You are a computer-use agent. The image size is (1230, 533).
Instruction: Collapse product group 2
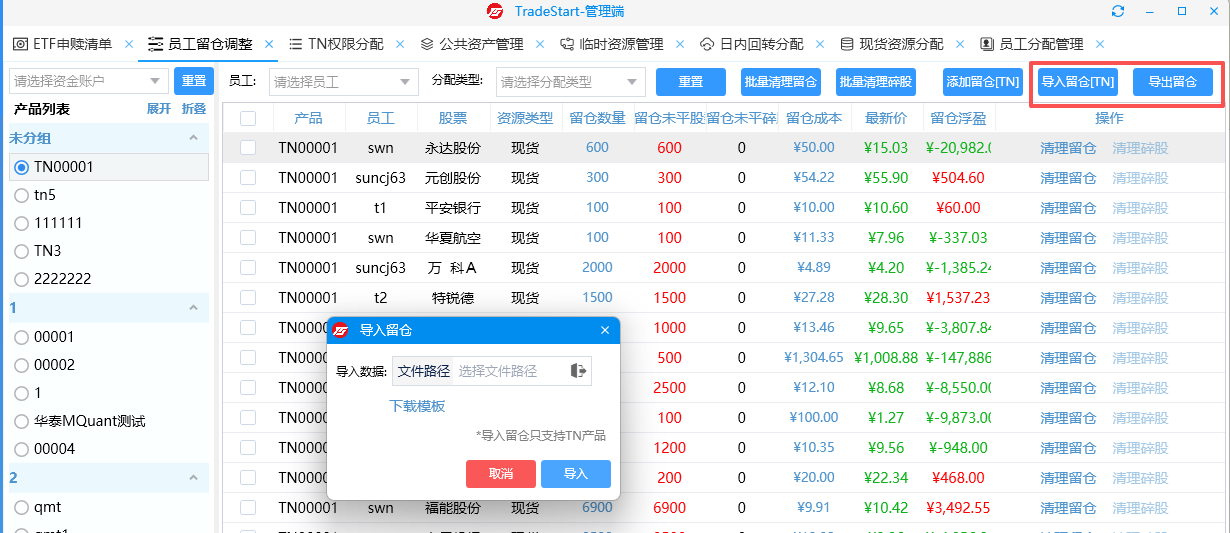(x=194, y=478)
